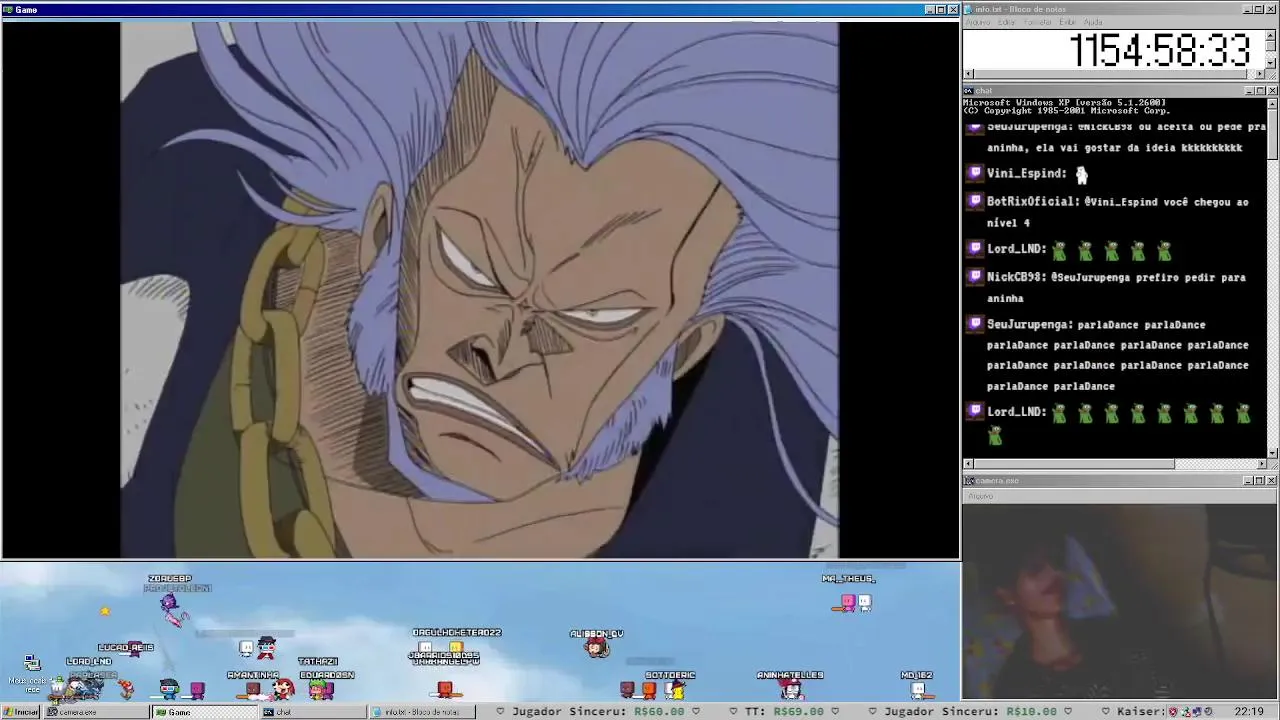
Task: Click the Twitch badge beside Vini_Espind
Action: 976,173
